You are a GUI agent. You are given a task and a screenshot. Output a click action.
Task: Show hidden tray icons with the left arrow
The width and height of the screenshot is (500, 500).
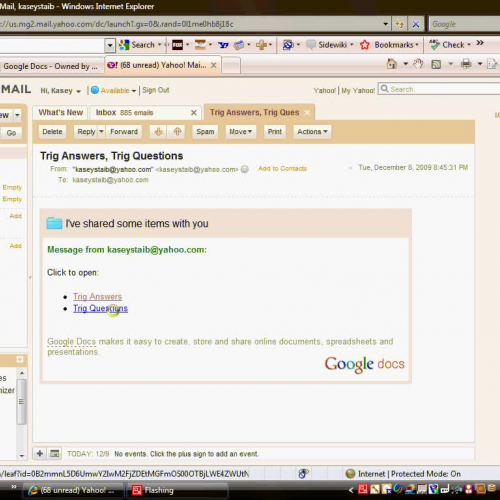[351, 490]
